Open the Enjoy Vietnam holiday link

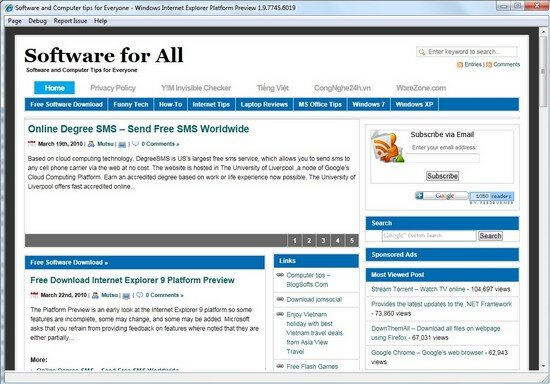click(x=314, y=333)
